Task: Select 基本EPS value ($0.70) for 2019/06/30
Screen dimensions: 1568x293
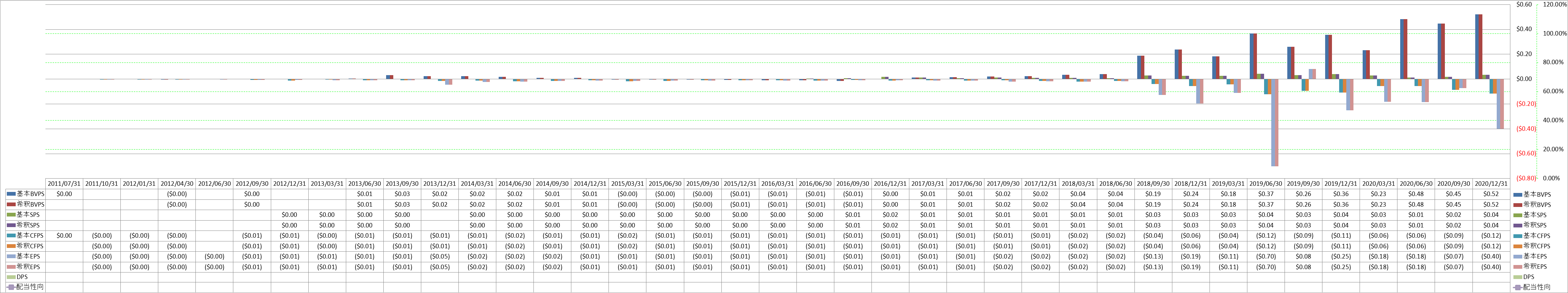Action: tap(1266, 256)
